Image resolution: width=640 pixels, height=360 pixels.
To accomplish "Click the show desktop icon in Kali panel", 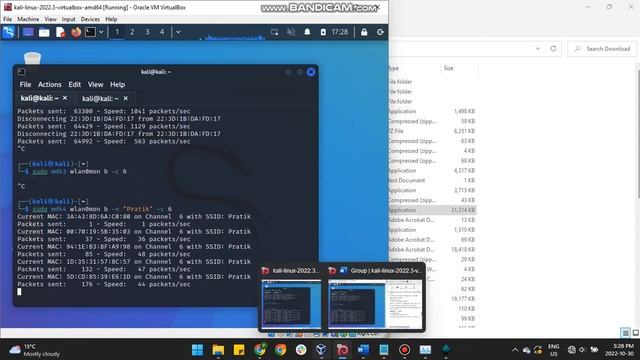I will pos(28,32).
